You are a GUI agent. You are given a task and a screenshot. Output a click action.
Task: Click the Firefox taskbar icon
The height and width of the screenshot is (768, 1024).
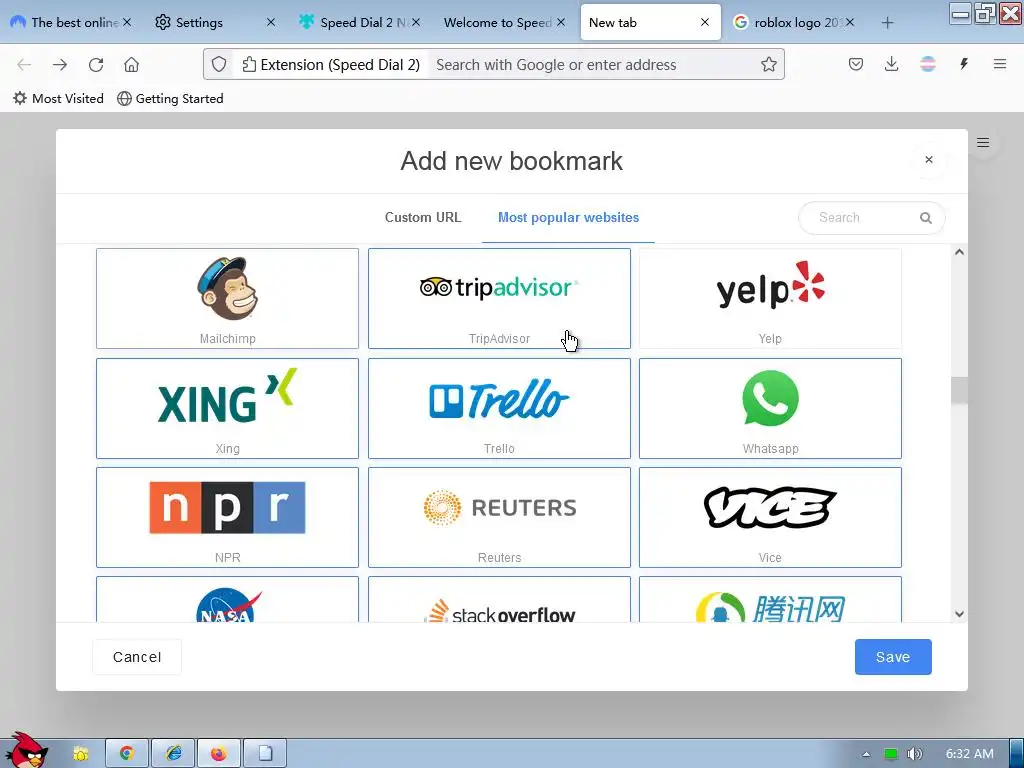[219, 754]
